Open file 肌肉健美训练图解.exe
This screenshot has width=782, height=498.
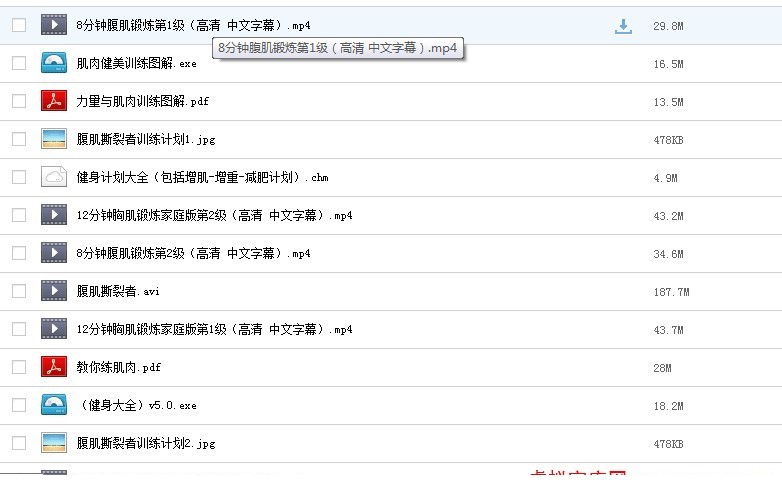(136, 63)
